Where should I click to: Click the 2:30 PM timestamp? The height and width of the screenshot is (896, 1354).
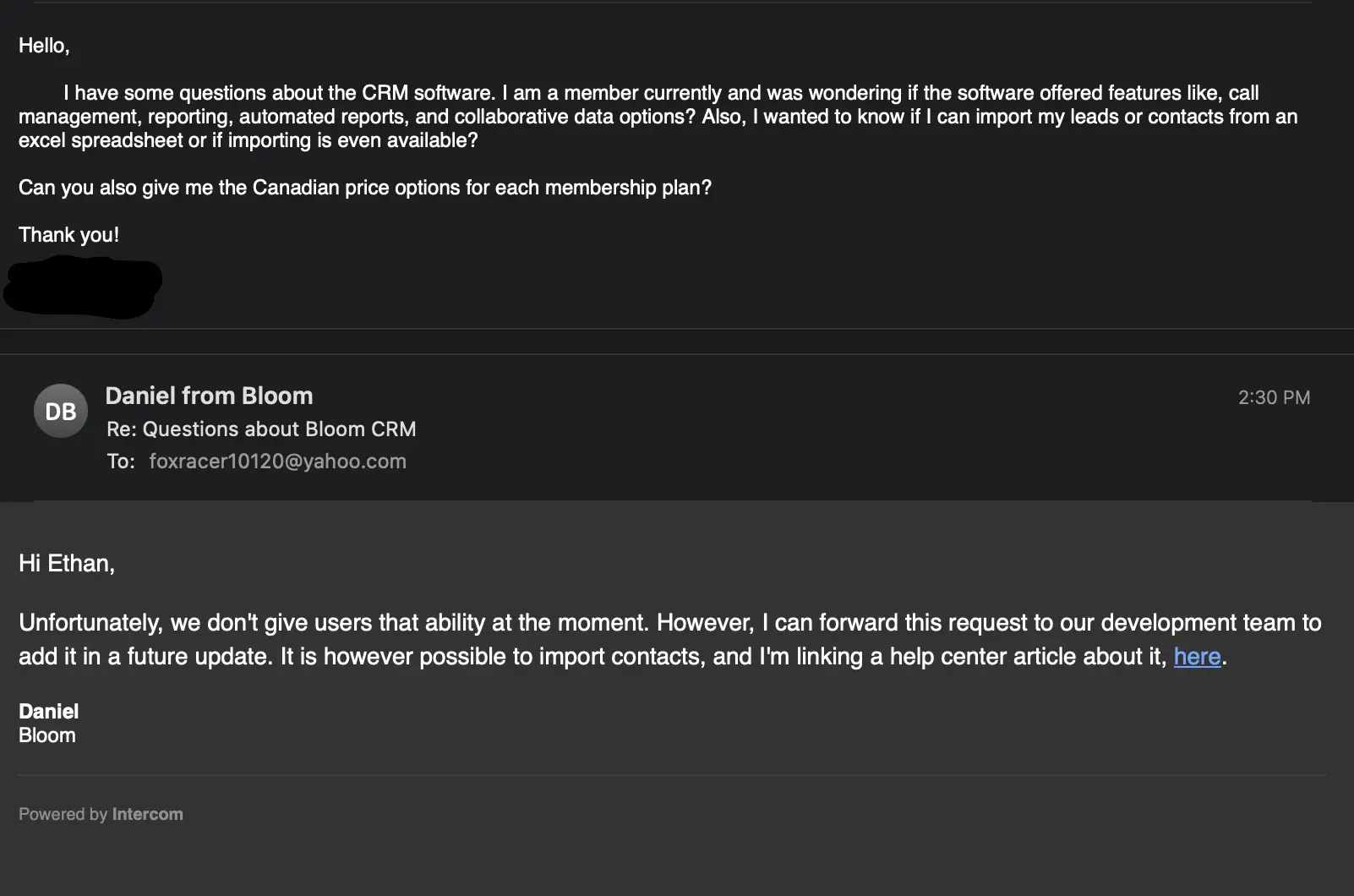(1274, 397)
